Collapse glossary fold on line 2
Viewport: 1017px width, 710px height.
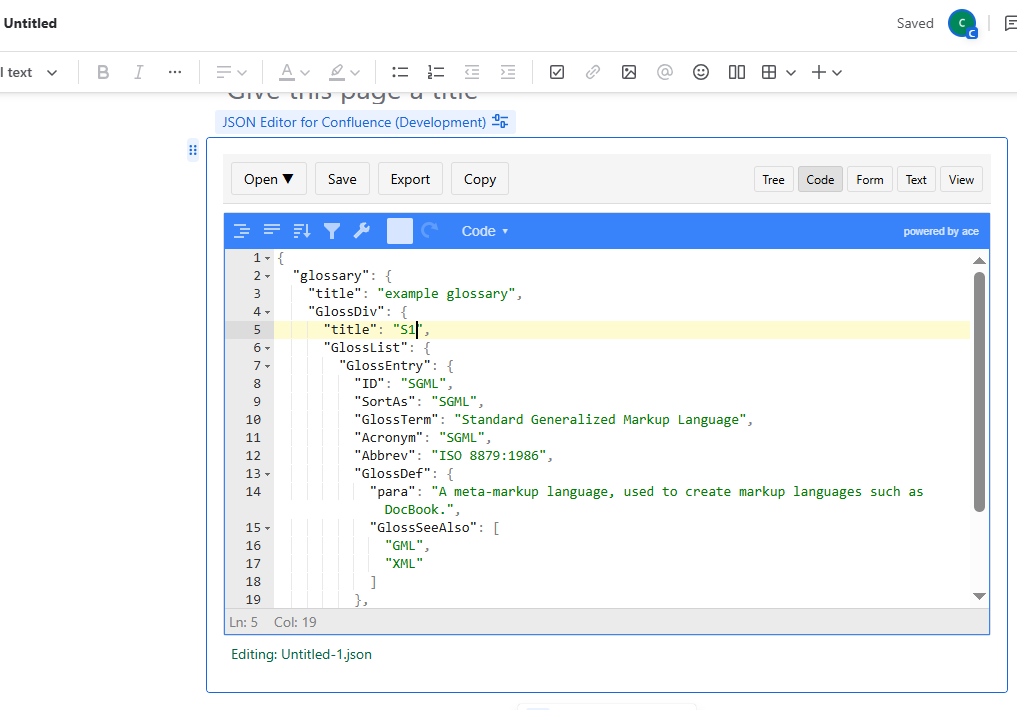[267, 276]
